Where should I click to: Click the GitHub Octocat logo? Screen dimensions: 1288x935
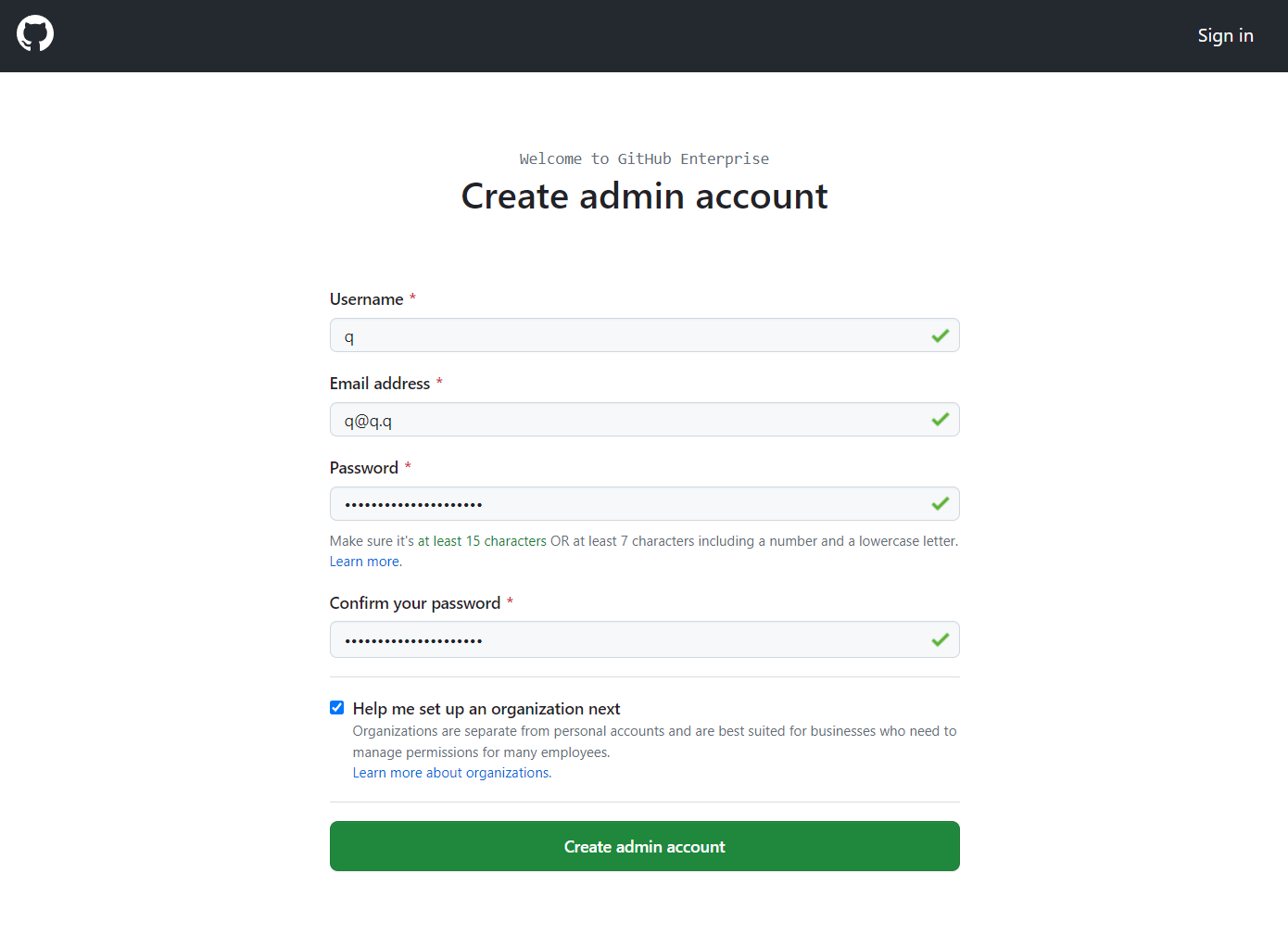[x=35, y=33]
